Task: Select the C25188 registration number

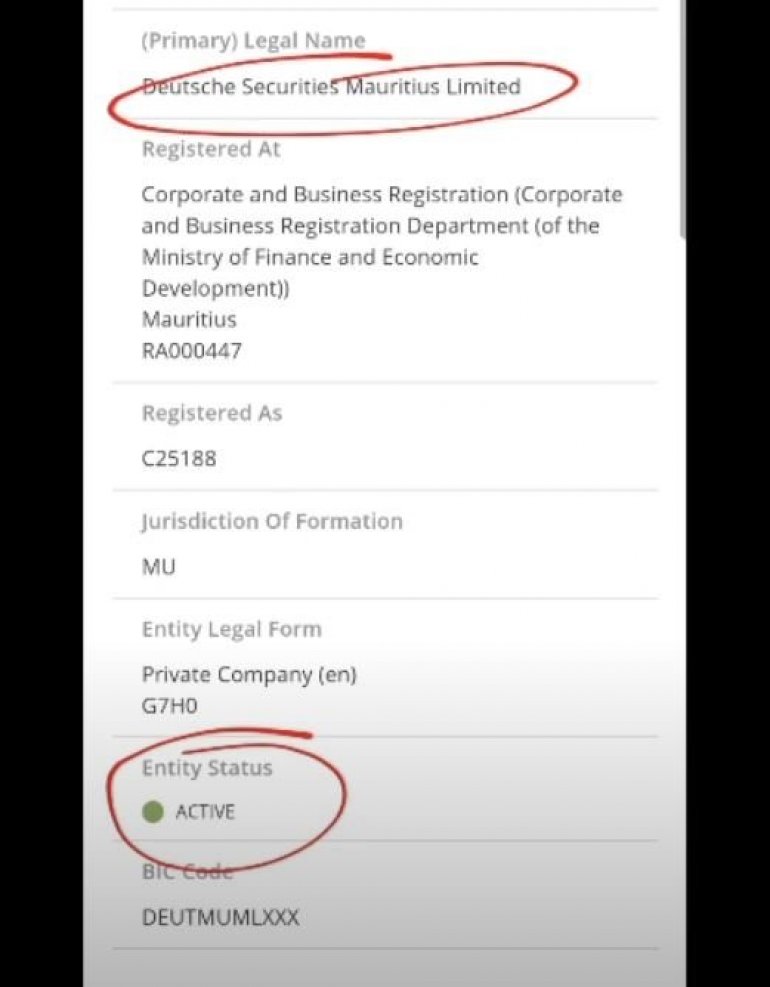Action: [x=179, y=459]
